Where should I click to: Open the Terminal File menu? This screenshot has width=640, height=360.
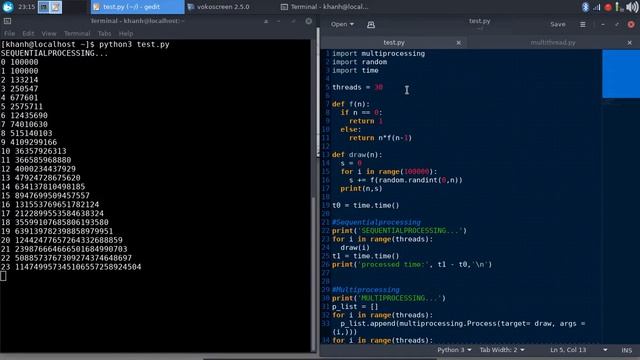(9, 33)
